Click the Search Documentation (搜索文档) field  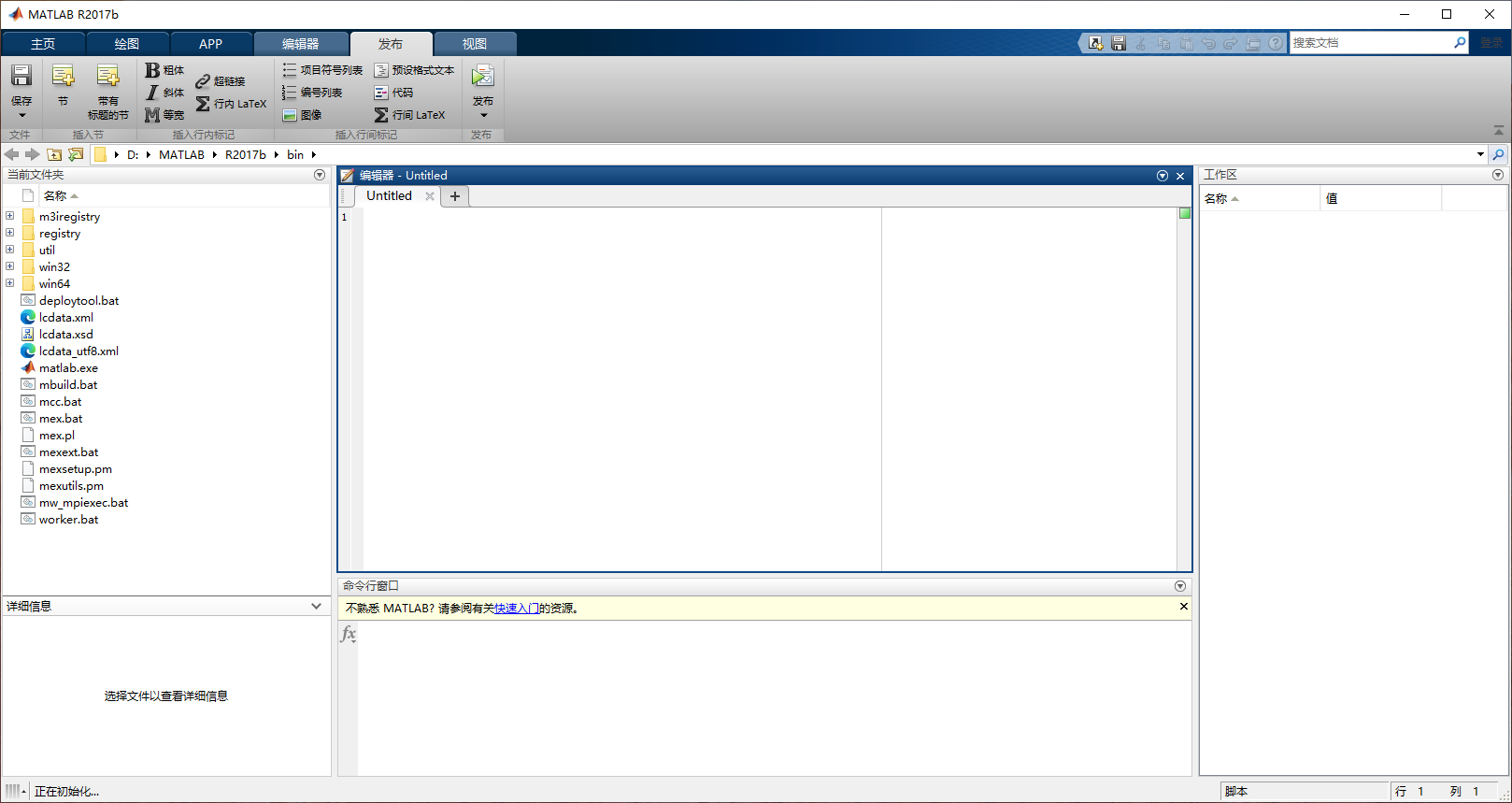[x=1371, y=43]
